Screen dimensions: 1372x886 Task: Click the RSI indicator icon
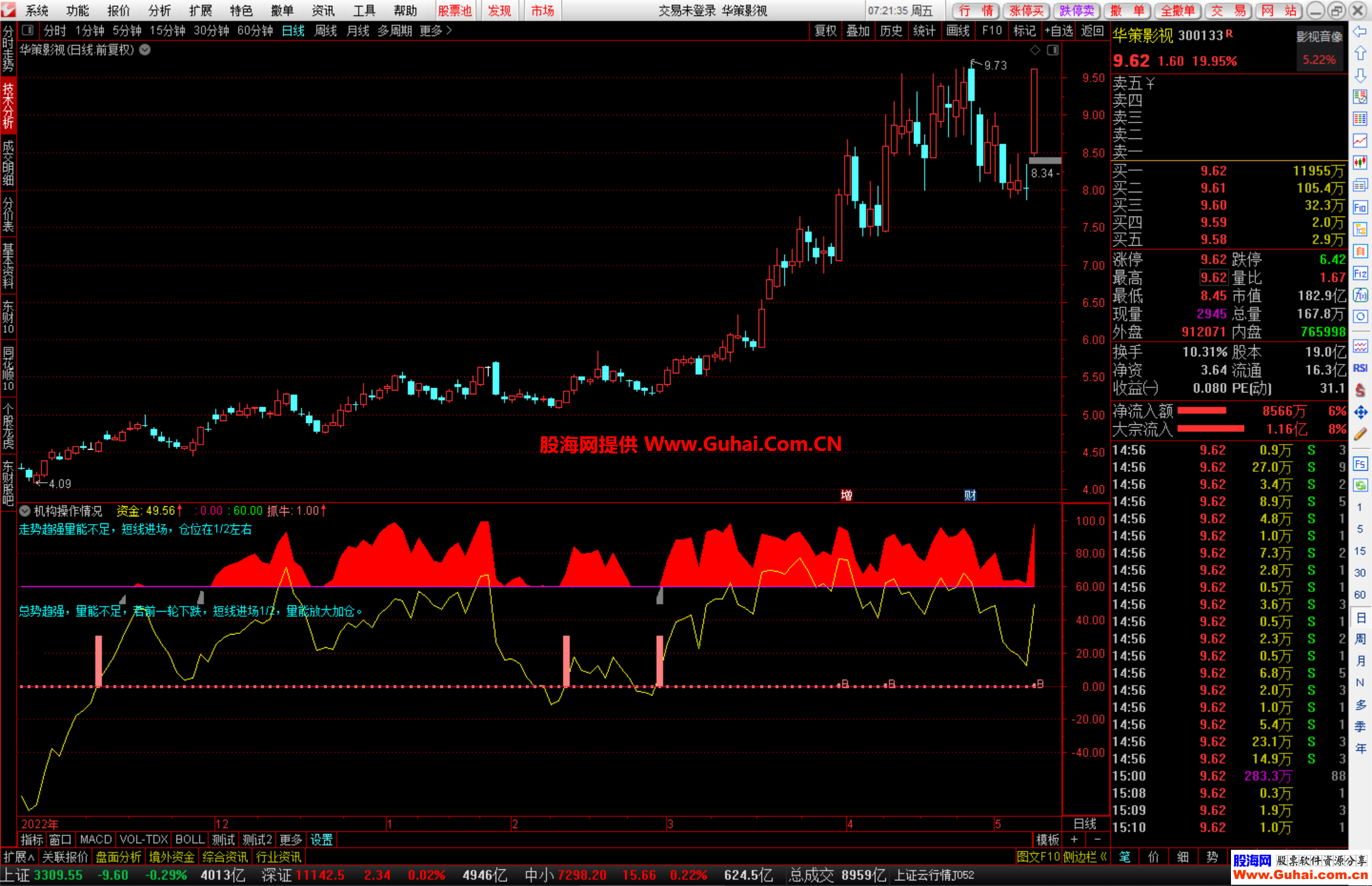[1360, 368]
